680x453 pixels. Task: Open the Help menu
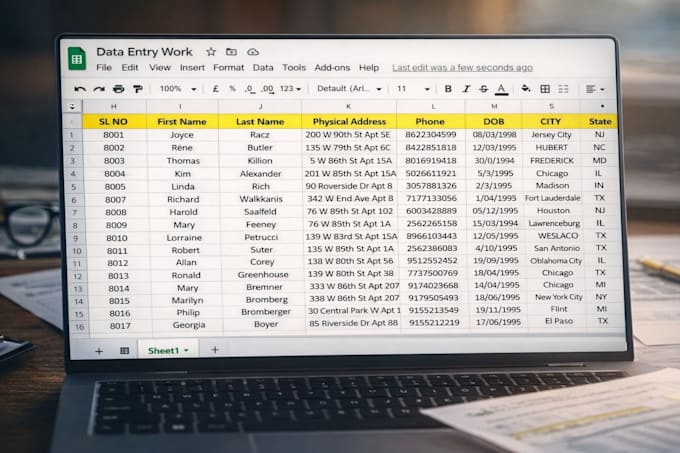point(369,68)
